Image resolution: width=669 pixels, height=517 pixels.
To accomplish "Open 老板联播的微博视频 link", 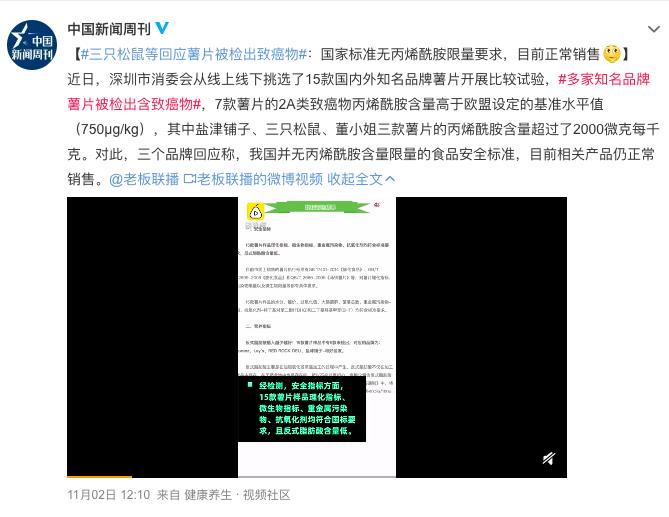I will tap(259, 179).
